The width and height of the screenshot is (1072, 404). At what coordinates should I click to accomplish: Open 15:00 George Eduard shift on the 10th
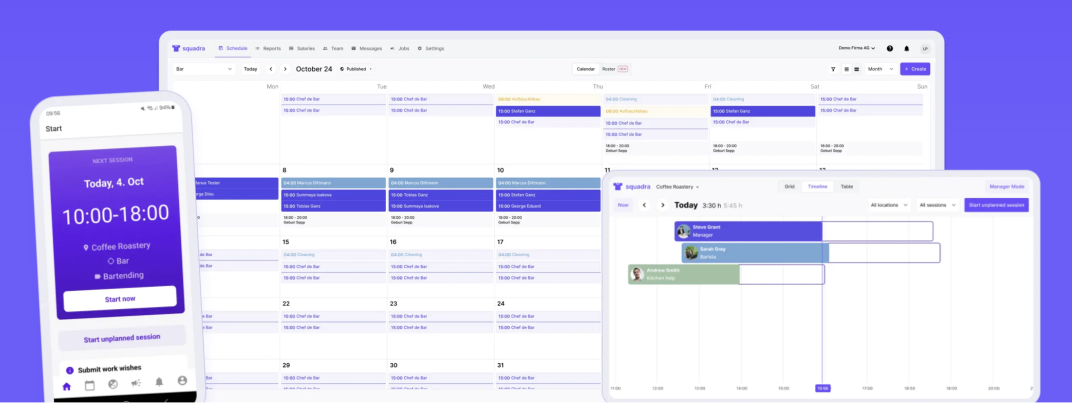tap(548, 206)
